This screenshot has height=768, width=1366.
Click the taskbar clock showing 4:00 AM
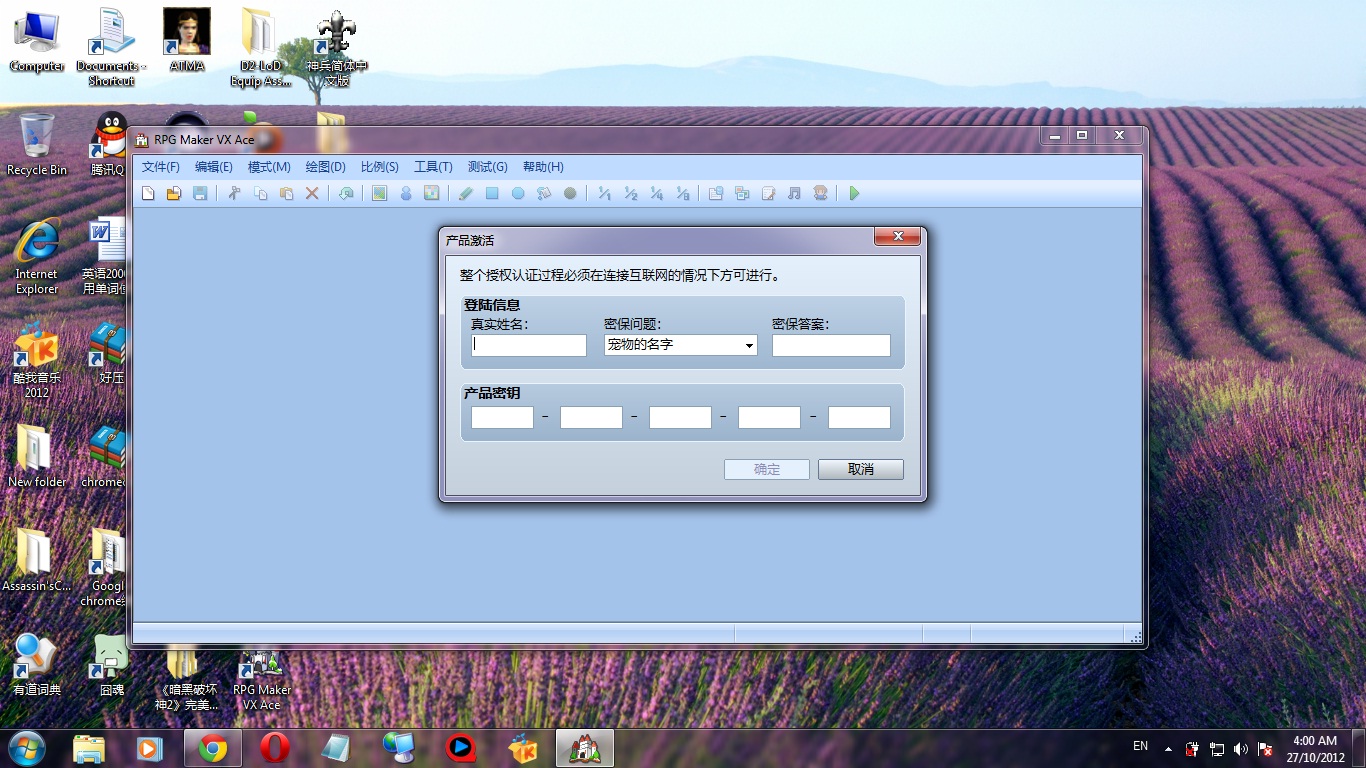pos(1314,748)
